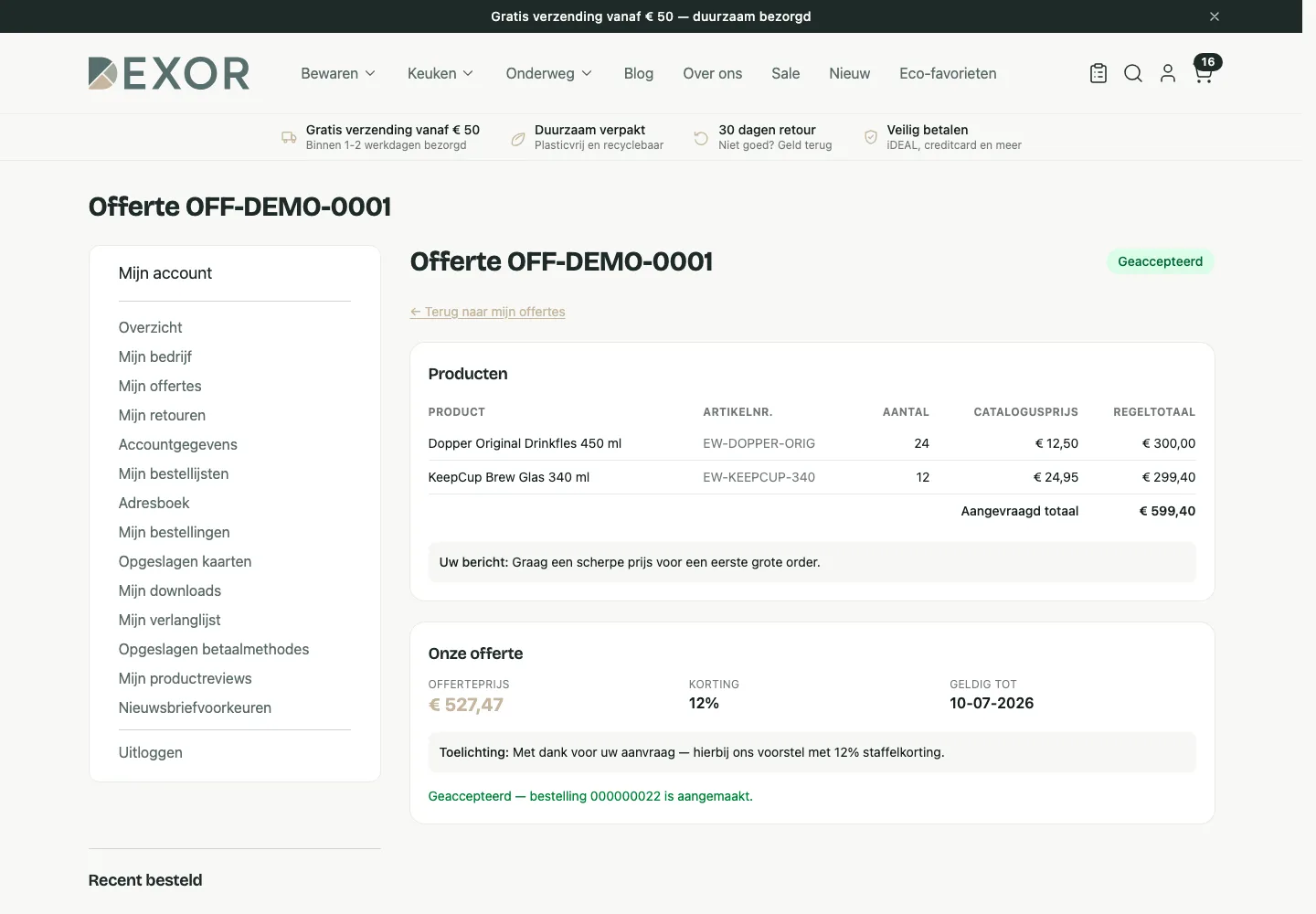This screenshot has height=914, width=1316.
Task: Open shopping cart with 16 items
Action: (x=1205, y=70)
